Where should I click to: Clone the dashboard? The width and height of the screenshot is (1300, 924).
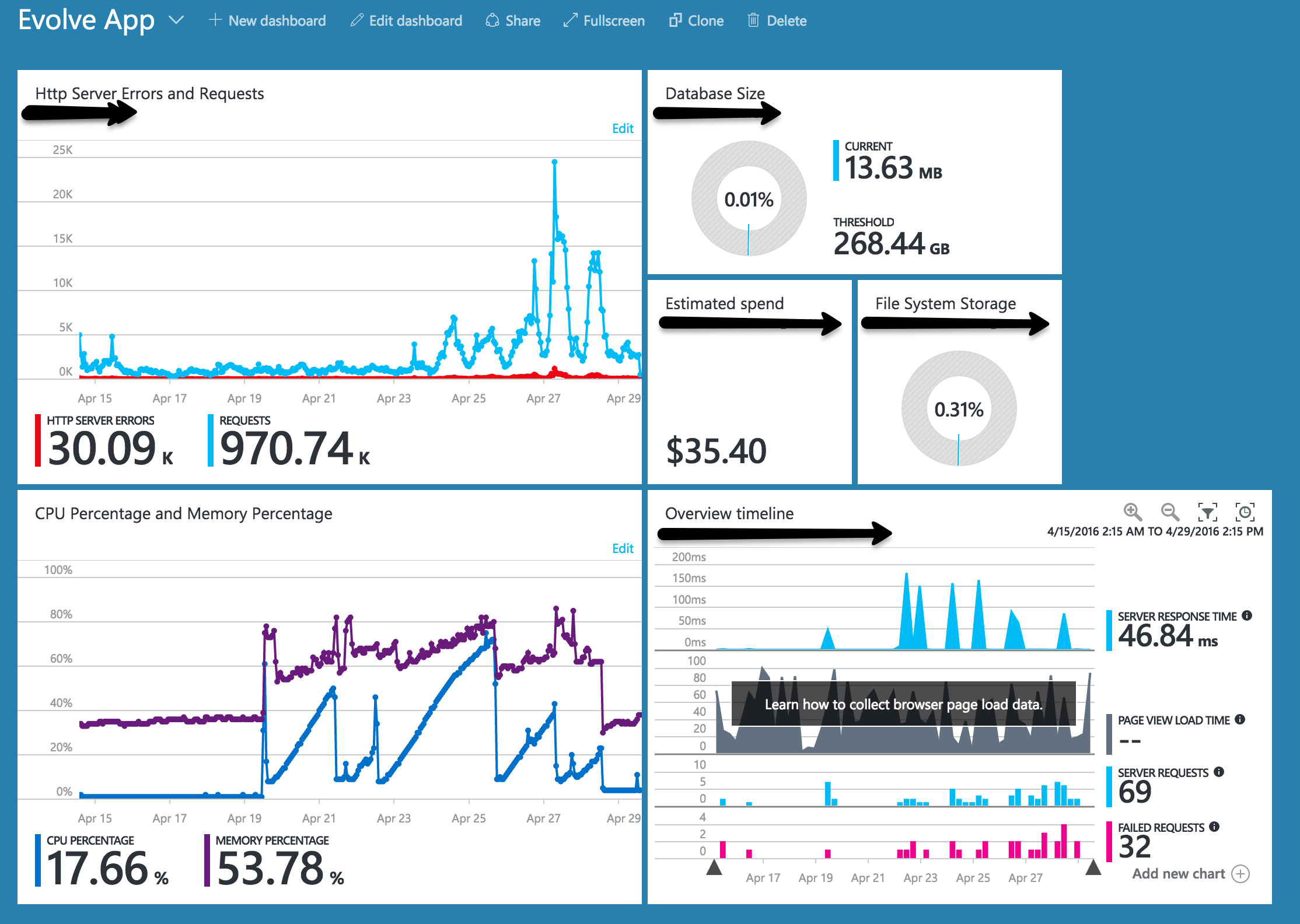click(x=696, y=21)
